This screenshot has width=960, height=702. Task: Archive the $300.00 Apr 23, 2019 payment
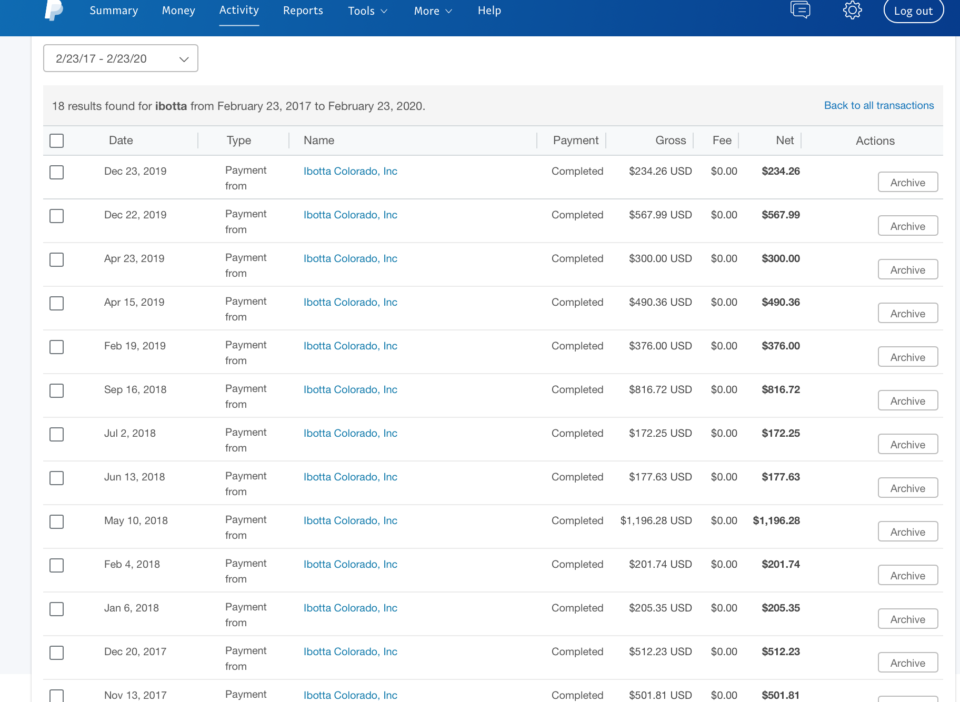point(907,270)
